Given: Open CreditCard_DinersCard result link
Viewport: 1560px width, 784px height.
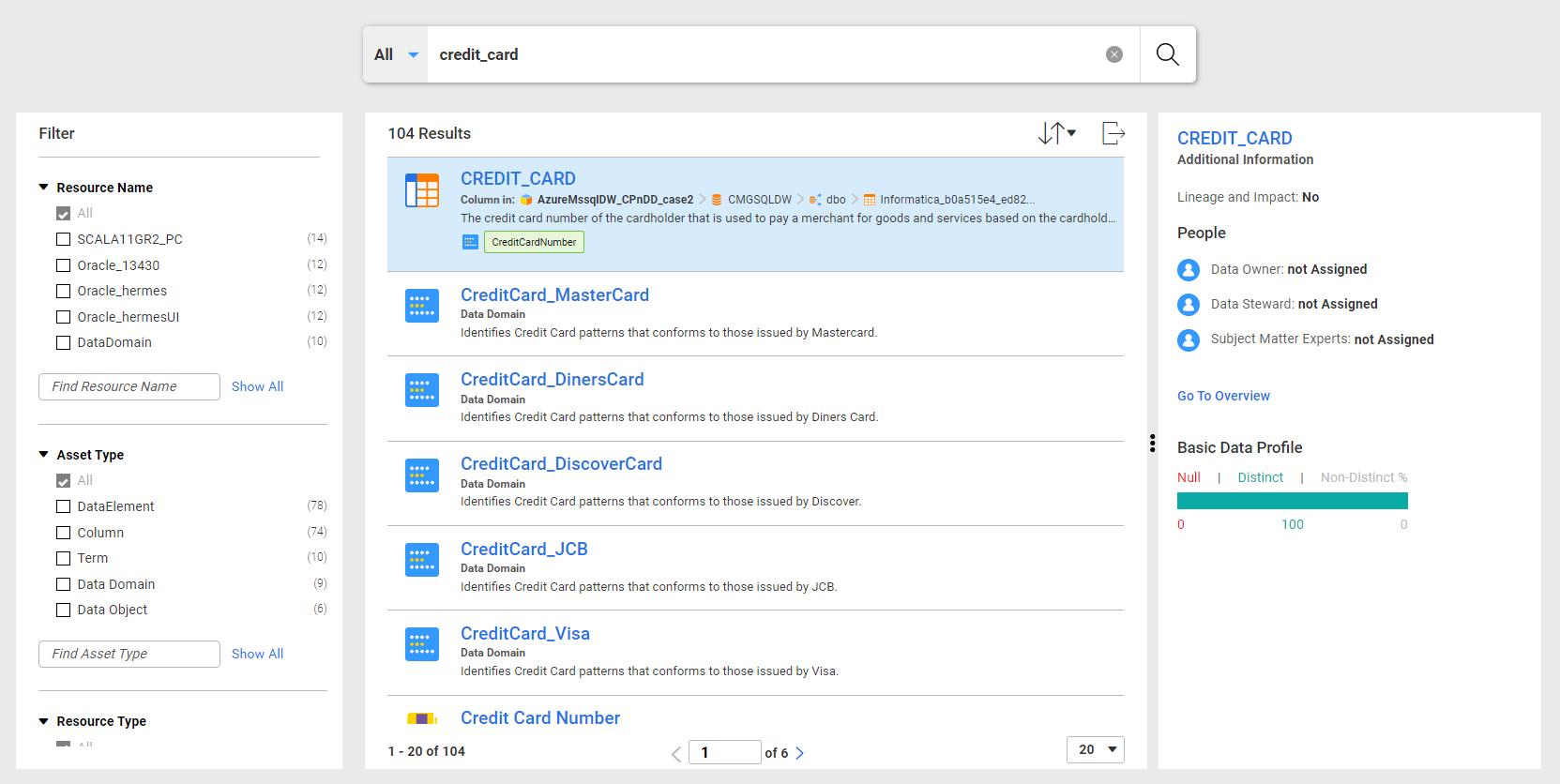Looking at the screenshot, I should pos(553,379).
